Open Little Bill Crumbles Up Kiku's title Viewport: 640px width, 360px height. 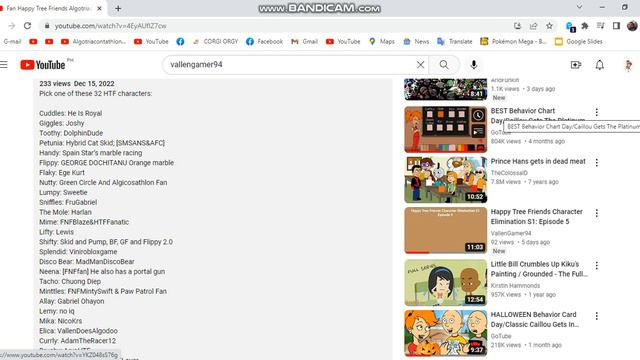click(x=539, y=269)
